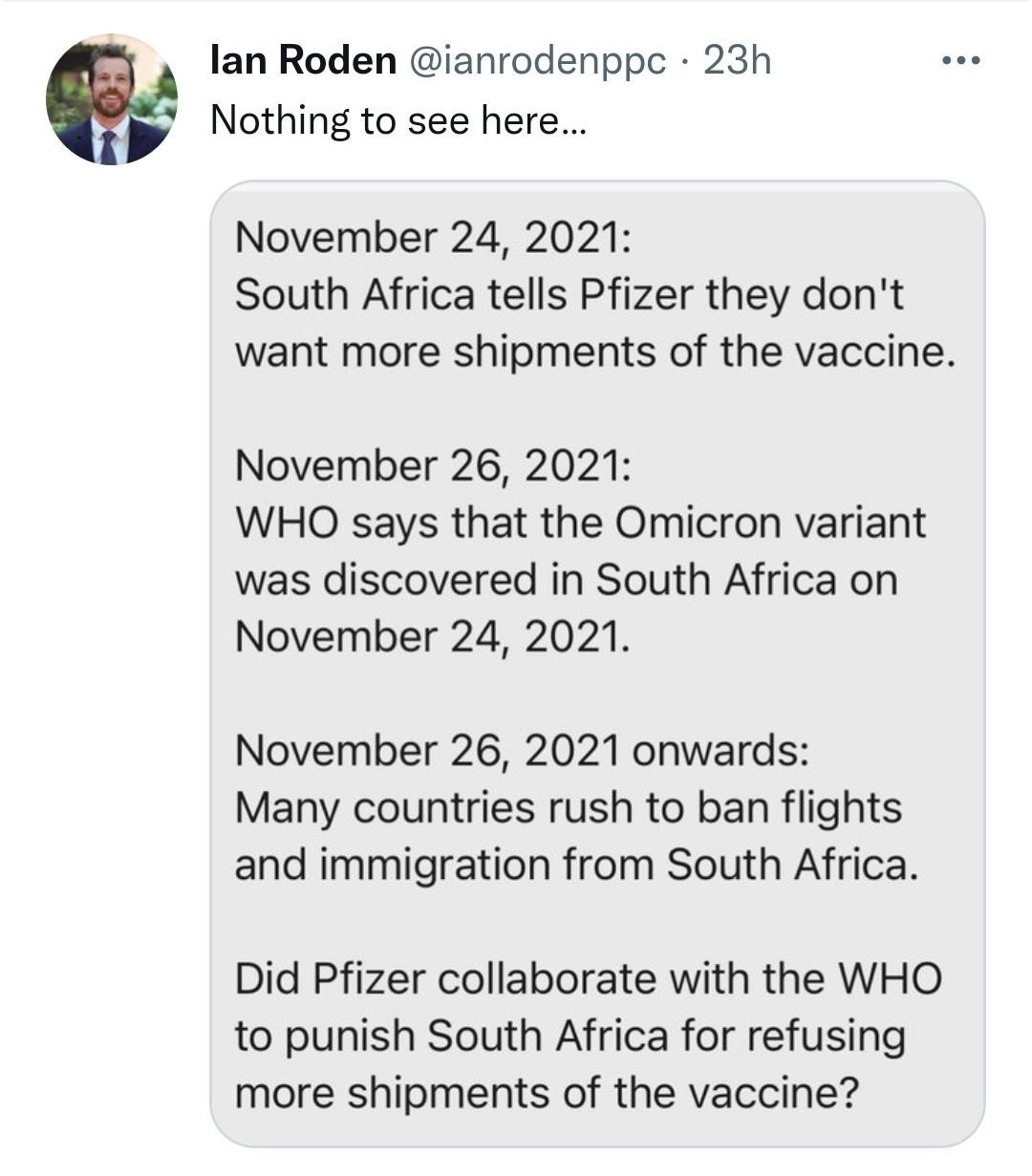Click the "November 24, 2021." line ending with period
Screen dimensions: 1032x1176
coord(433,635)
